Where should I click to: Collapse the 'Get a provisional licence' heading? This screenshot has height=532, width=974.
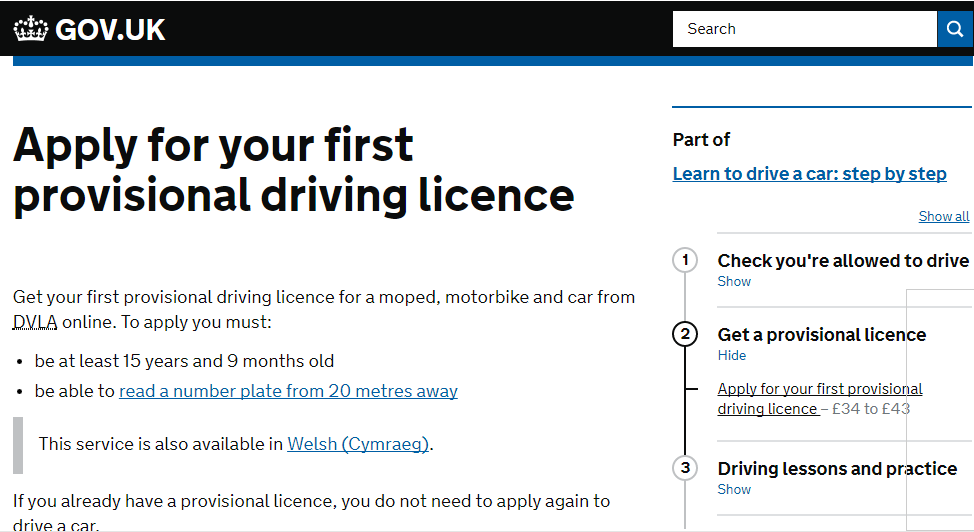coord(821,335)
